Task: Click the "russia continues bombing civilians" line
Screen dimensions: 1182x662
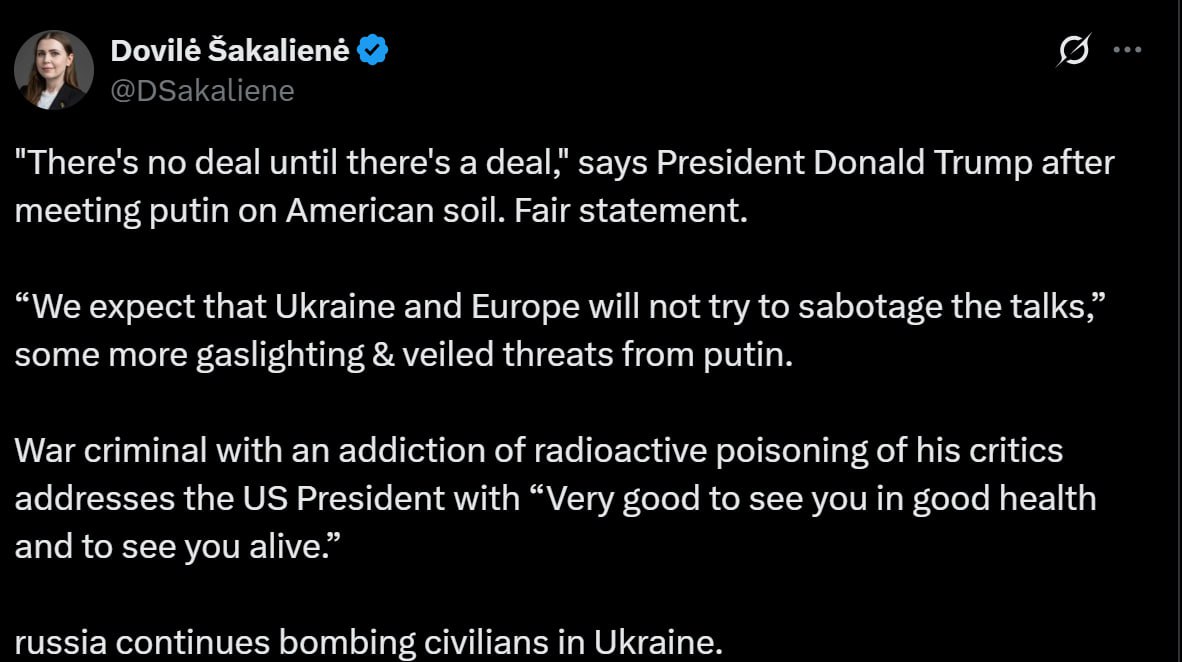Action: pyautogui.click(x=369, y=643)
